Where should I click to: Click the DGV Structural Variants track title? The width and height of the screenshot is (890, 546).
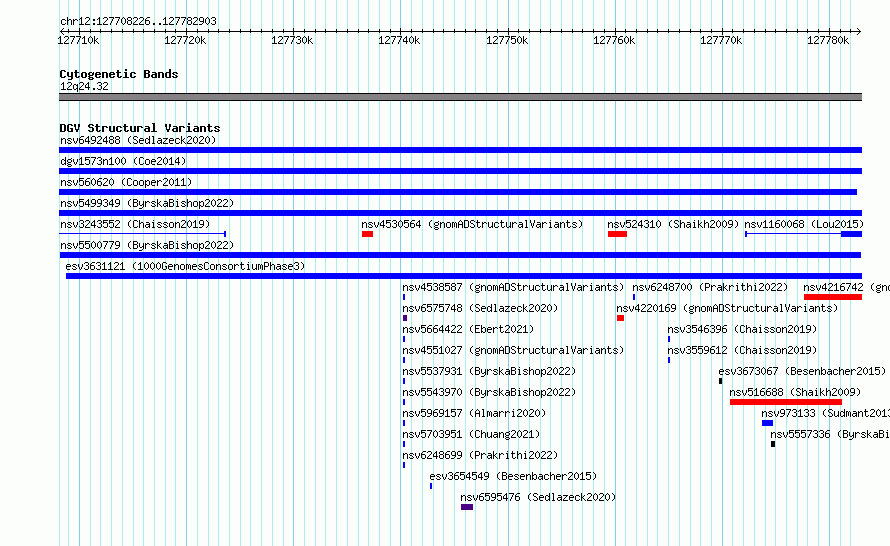click(140, 128)
